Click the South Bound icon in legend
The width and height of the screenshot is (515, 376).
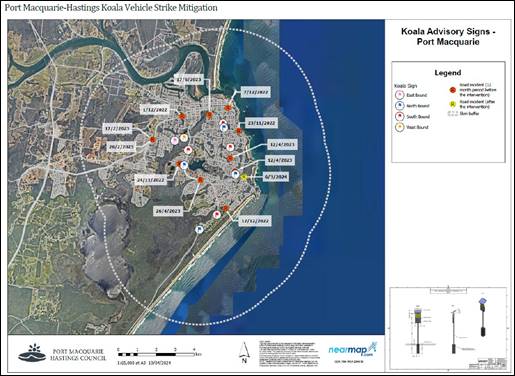pyautogui.click(x=399, y=116)
